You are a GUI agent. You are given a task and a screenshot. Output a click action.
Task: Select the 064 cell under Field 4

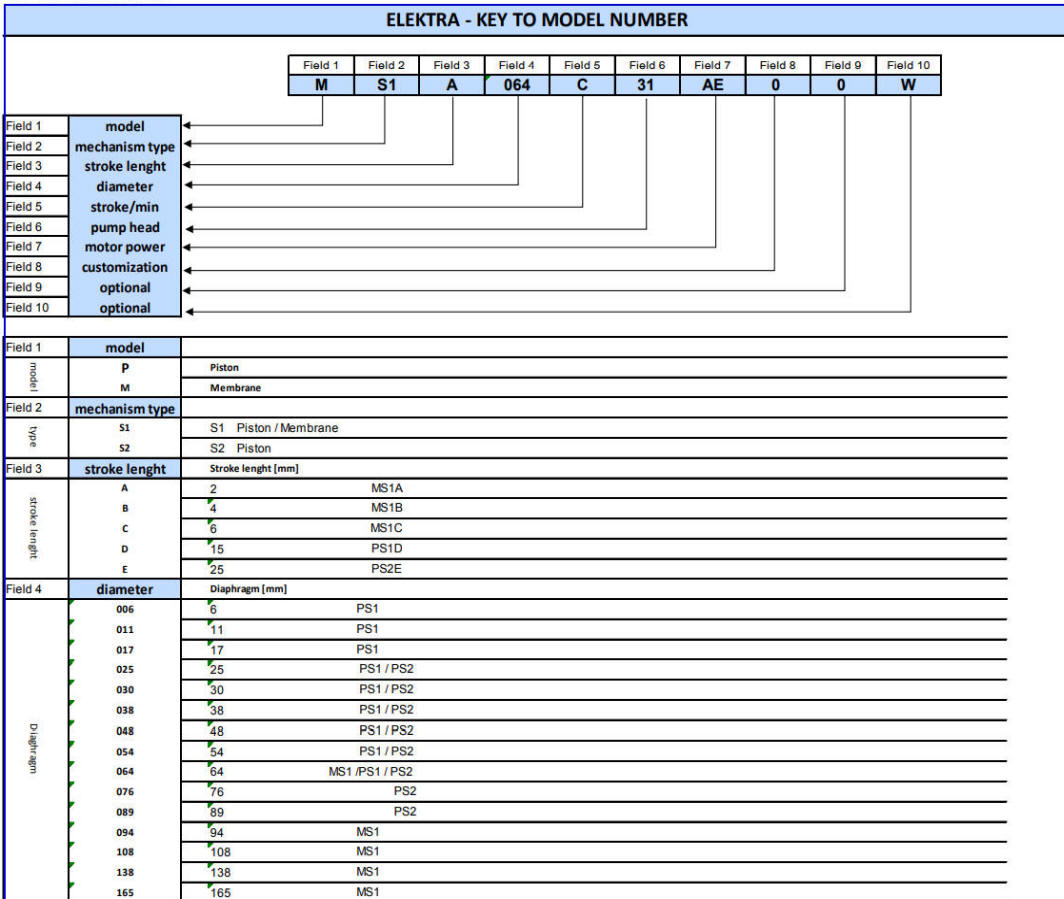(516, 85)
